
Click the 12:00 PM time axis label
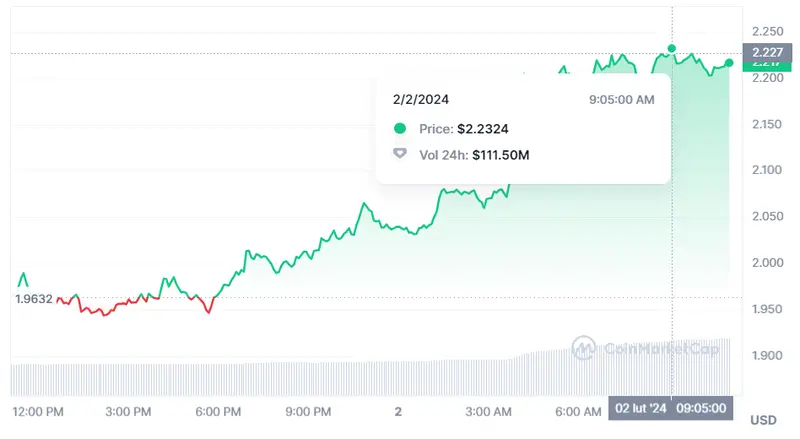tap(38, 411)
